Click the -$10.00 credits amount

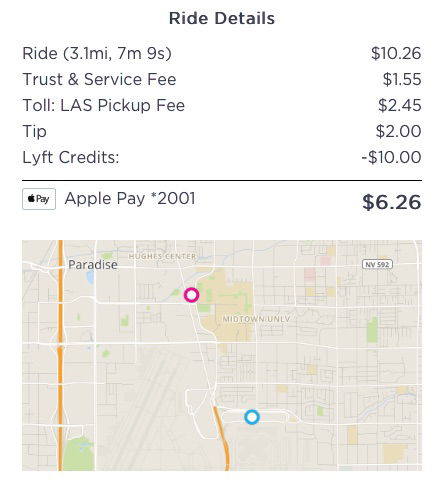click(x=391, y=157)
